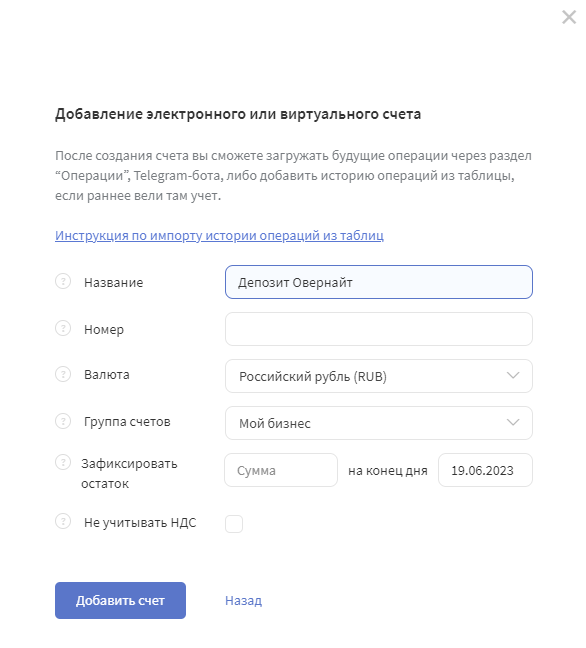Click the help icon beside Не учитывать НДС
586x648 pixels.
(x=63, y=521)
